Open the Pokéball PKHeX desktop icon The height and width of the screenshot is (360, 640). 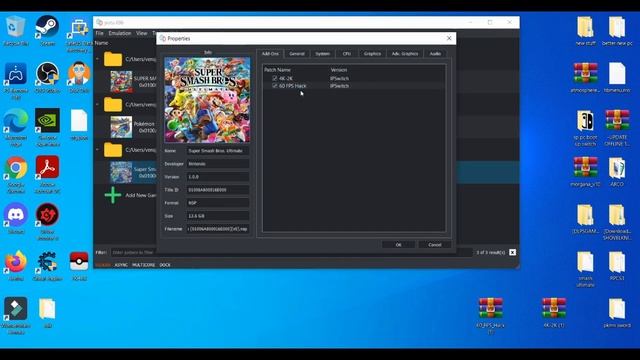click(x=79, y=266)
